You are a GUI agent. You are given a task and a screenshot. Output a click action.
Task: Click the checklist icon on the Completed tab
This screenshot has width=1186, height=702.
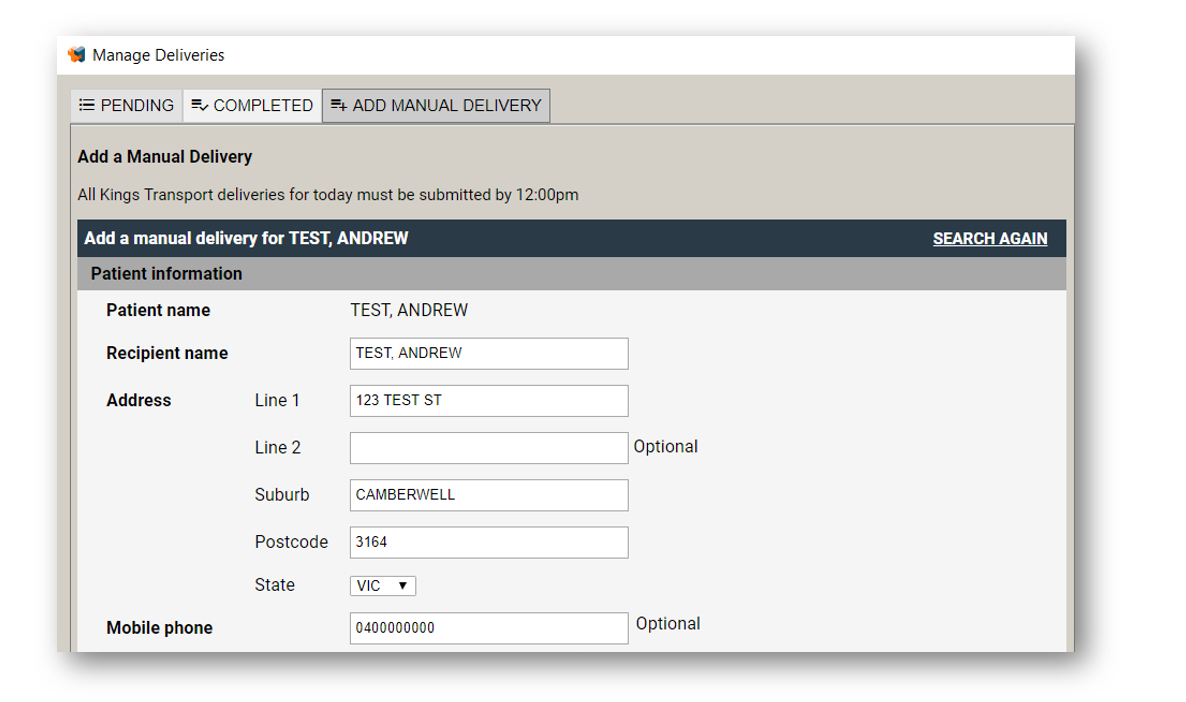[x=200, y=105]
